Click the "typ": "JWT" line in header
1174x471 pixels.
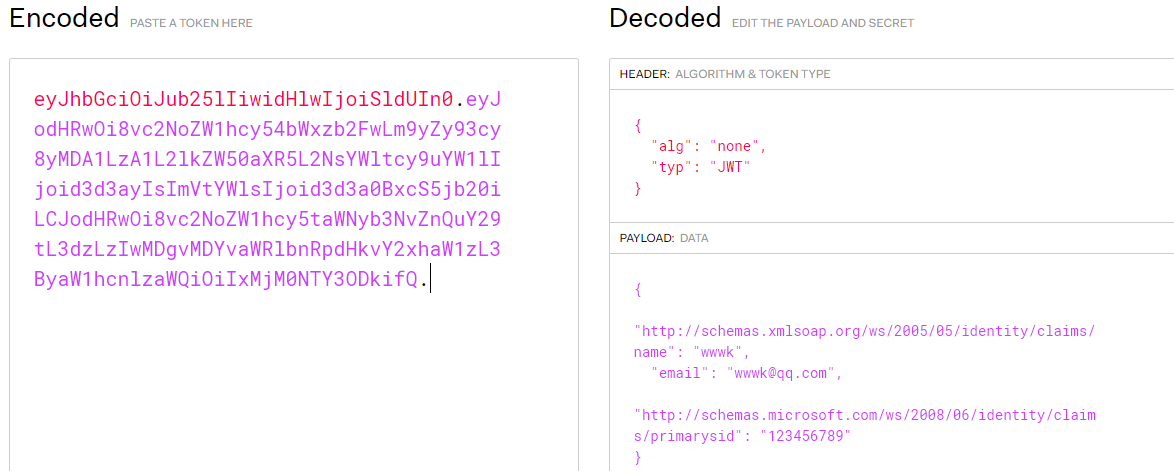(x=701, y=168)
